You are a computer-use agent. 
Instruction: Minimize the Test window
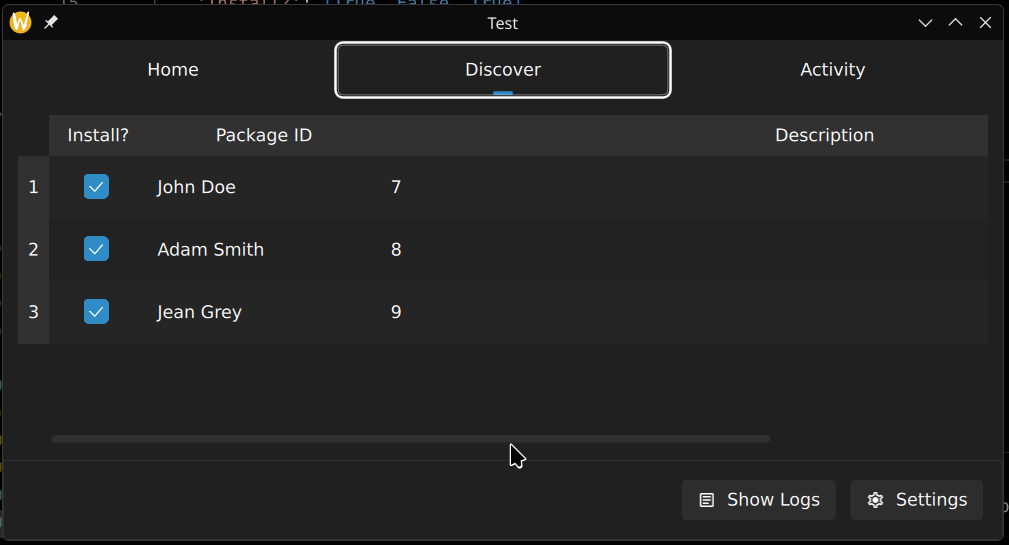(x=926, y=23)
